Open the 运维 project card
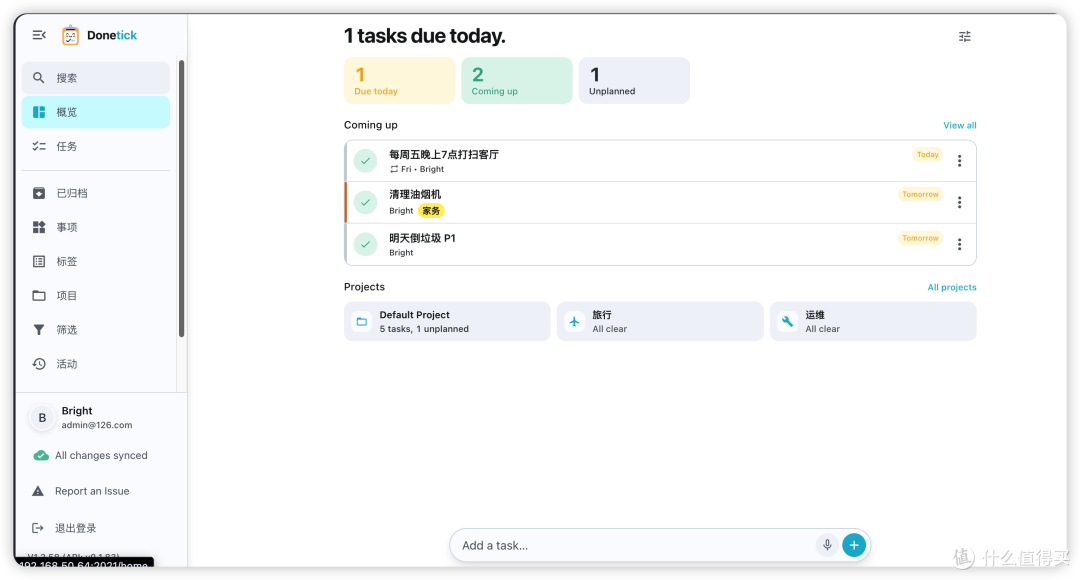The image size is (1080, 580). [873, 322]
